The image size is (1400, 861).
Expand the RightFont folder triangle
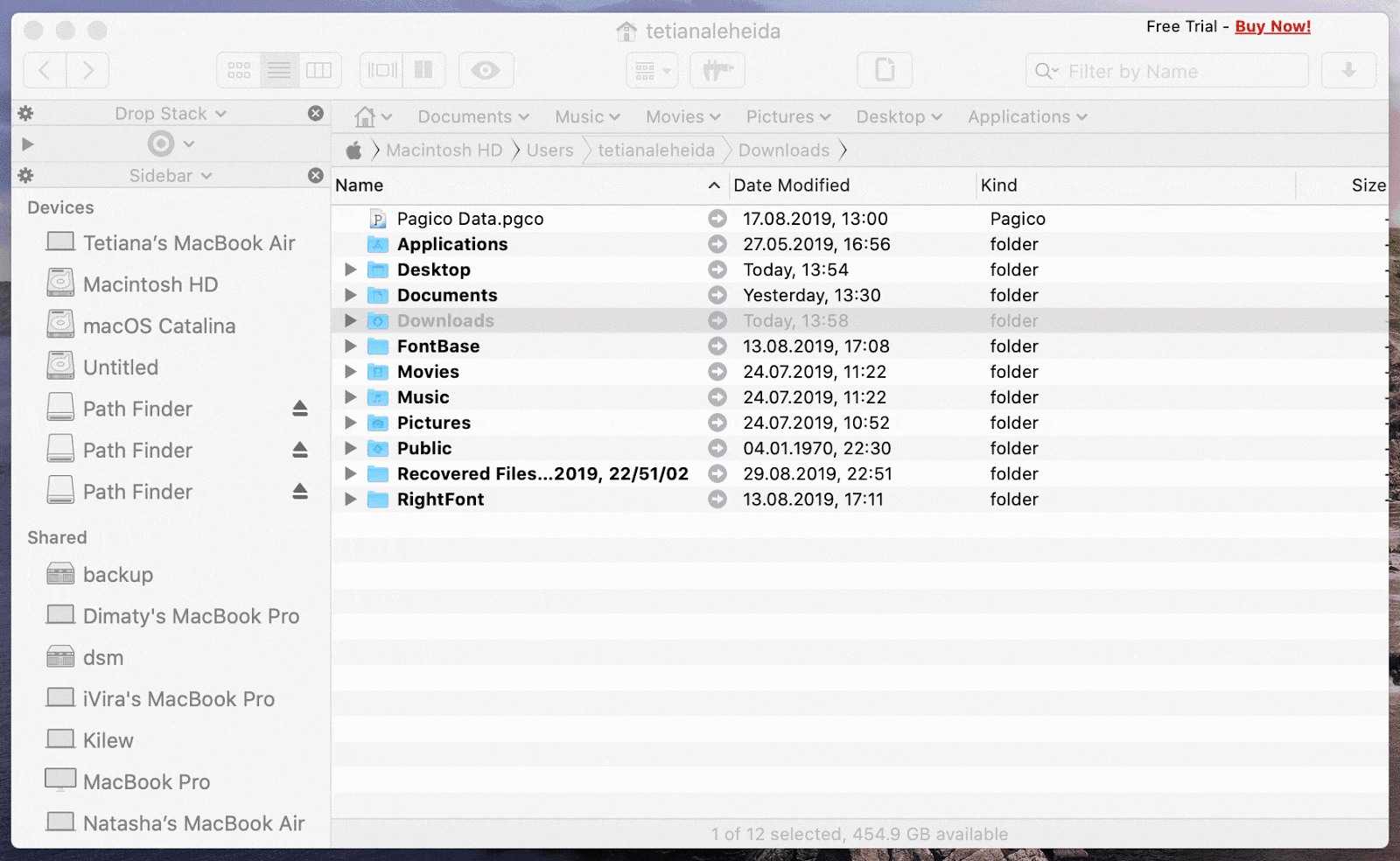click(351, 499)
